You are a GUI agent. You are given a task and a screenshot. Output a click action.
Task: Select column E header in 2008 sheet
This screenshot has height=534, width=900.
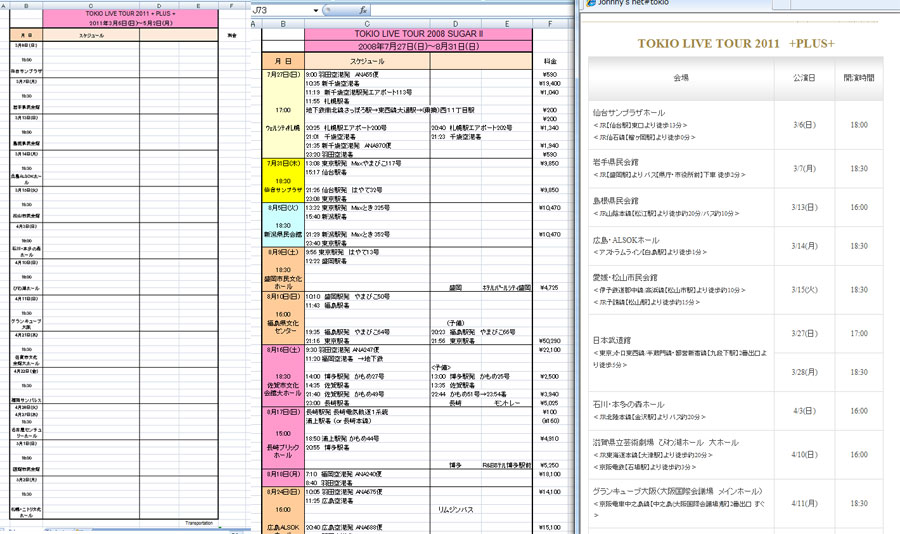[507, 24]
